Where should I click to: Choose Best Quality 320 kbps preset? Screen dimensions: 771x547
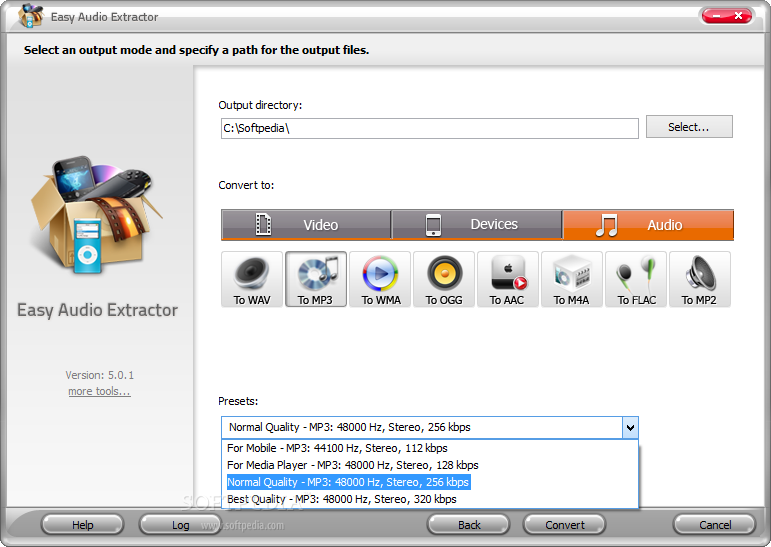[430, 499]
